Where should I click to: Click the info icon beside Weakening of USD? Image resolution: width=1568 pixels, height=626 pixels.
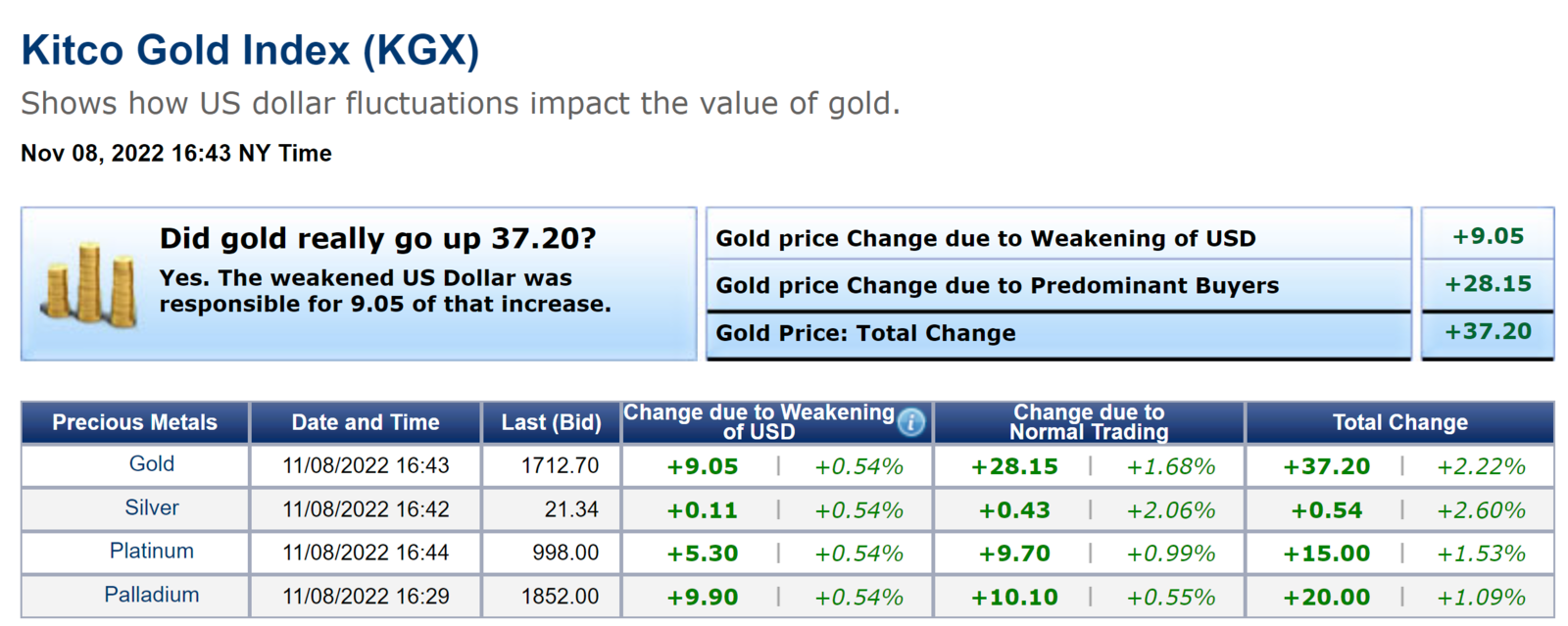coord(911,422)
